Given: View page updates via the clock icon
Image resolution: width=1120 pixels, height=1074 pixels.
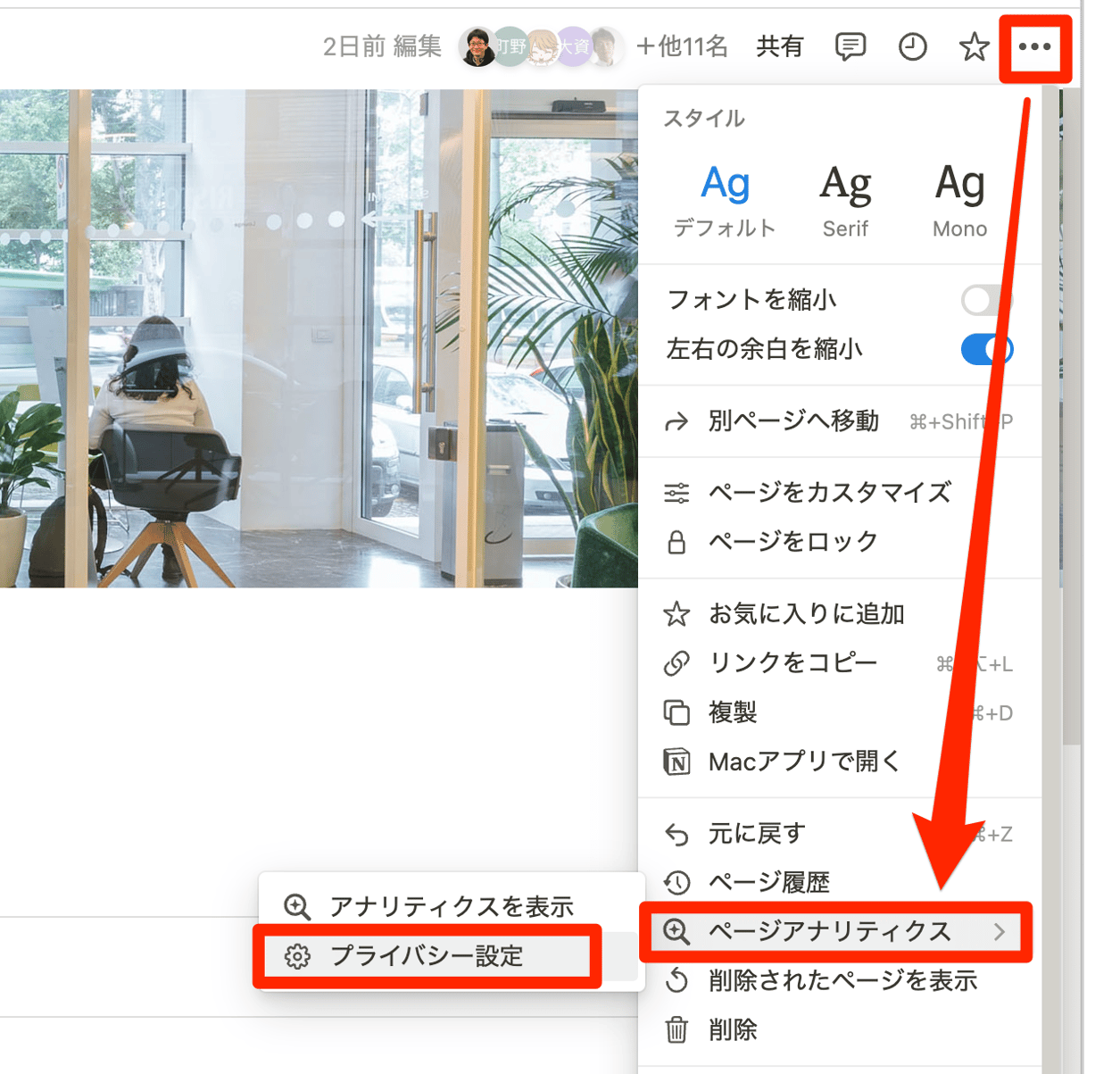Looking at the screenshot, I should 912,47.
